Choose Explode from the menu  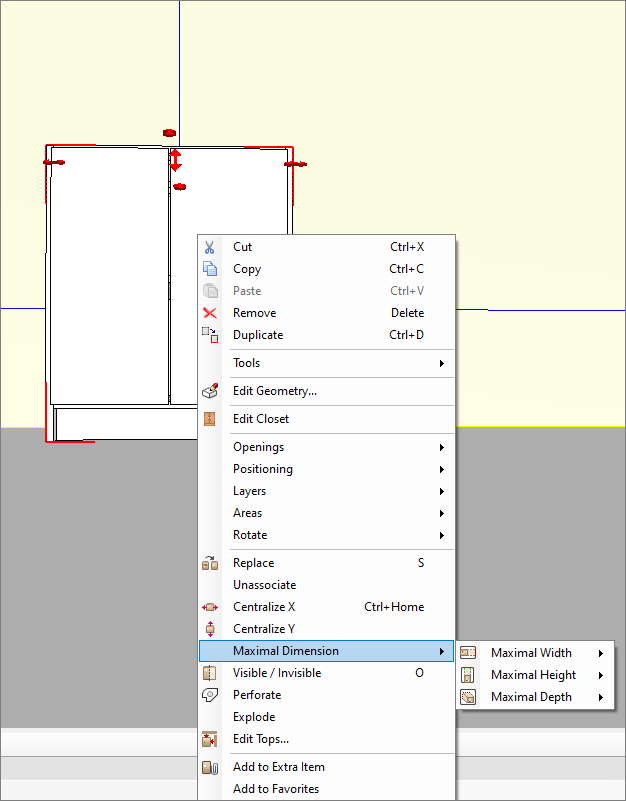[x=326, y=717]
